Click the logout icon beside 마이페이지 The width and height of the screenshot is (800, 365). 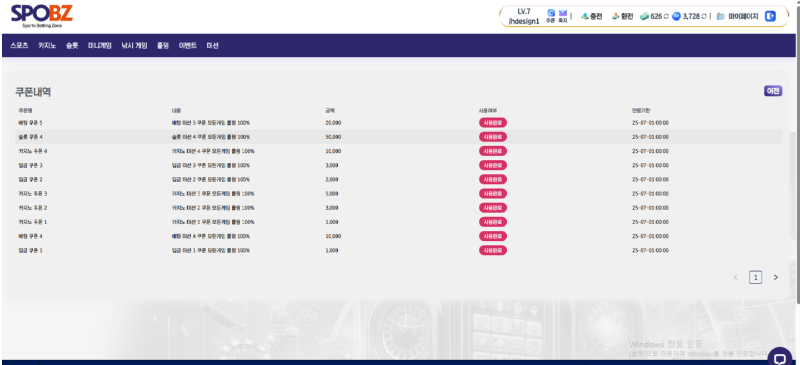(770, 16)
